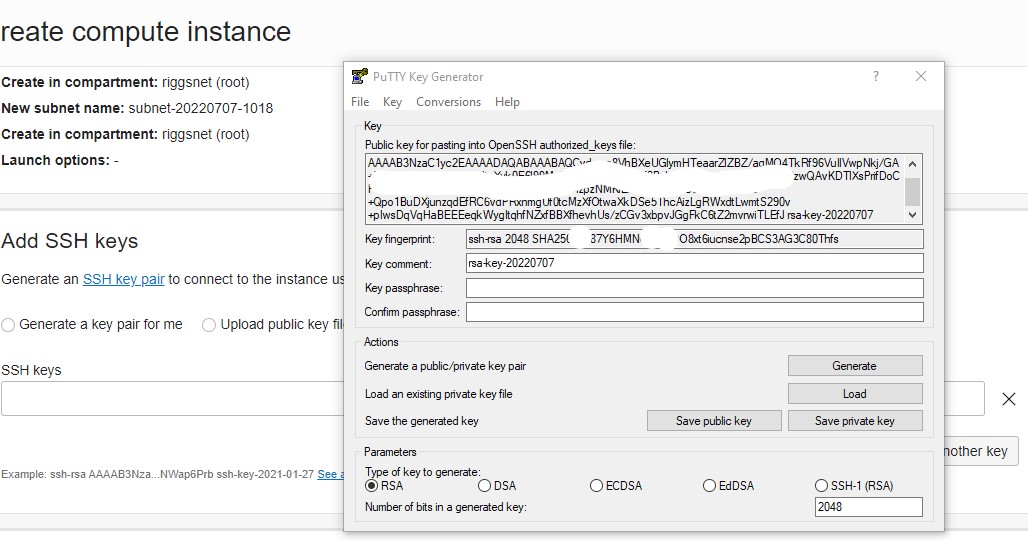Image resolution: width=1028 pixels, height=541 pixels.
Task: Click the Number of bits field
Action: click(x=869, y=507)
